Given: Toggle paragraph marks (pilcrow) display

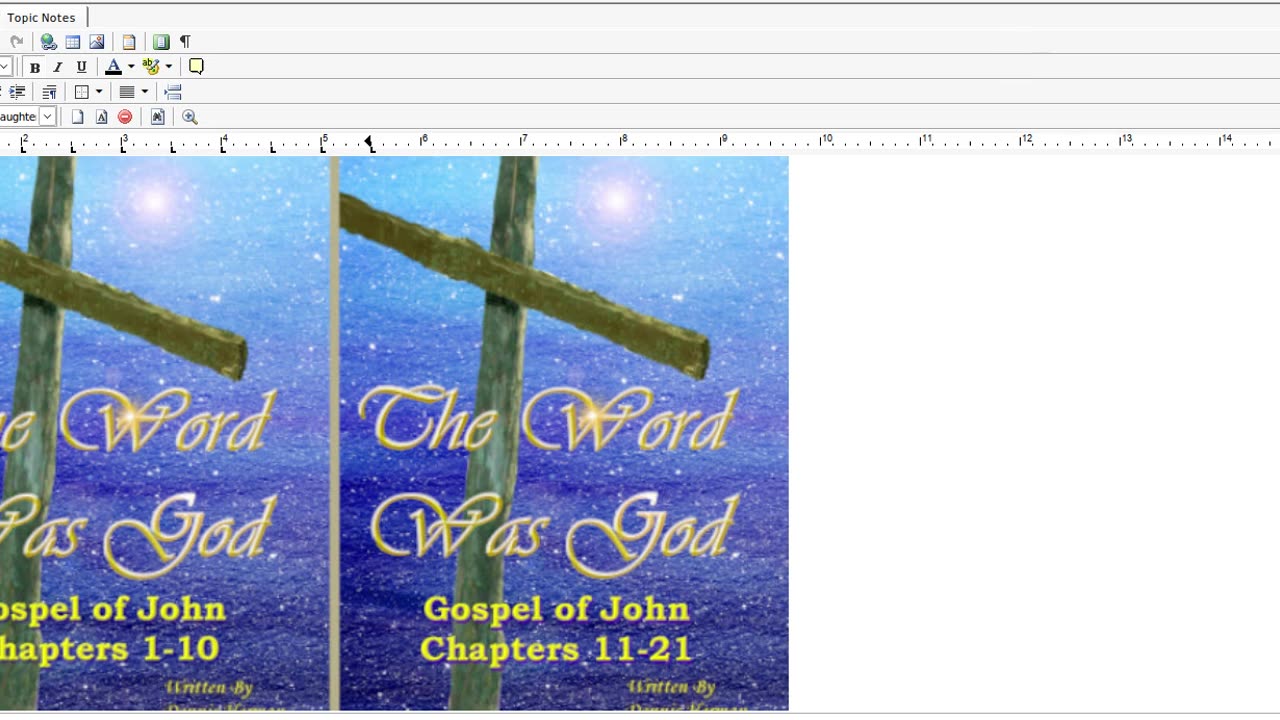Looking at the screenshot, I should (x=185, y=42).
